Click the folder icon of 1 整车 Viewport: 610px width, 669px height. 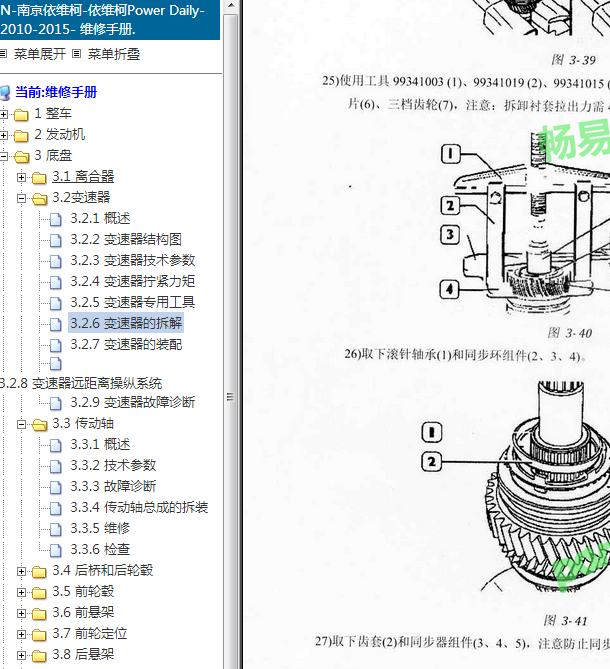[21, 115]
